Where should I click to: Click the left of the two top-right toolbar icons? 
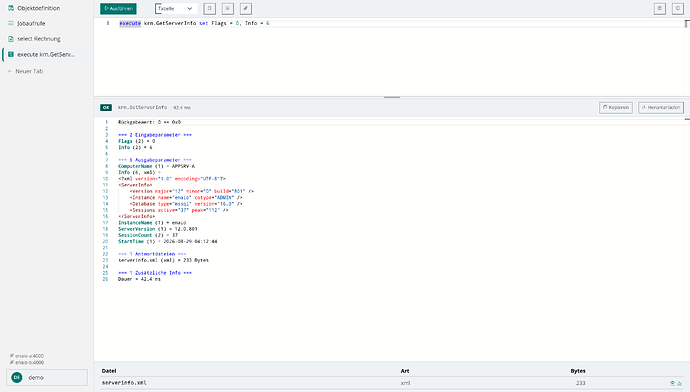click(660, 8)
